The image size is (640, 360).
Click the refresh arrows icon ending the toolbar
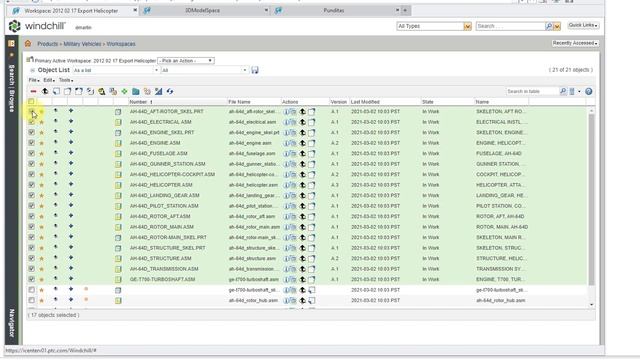coord(170,91)
